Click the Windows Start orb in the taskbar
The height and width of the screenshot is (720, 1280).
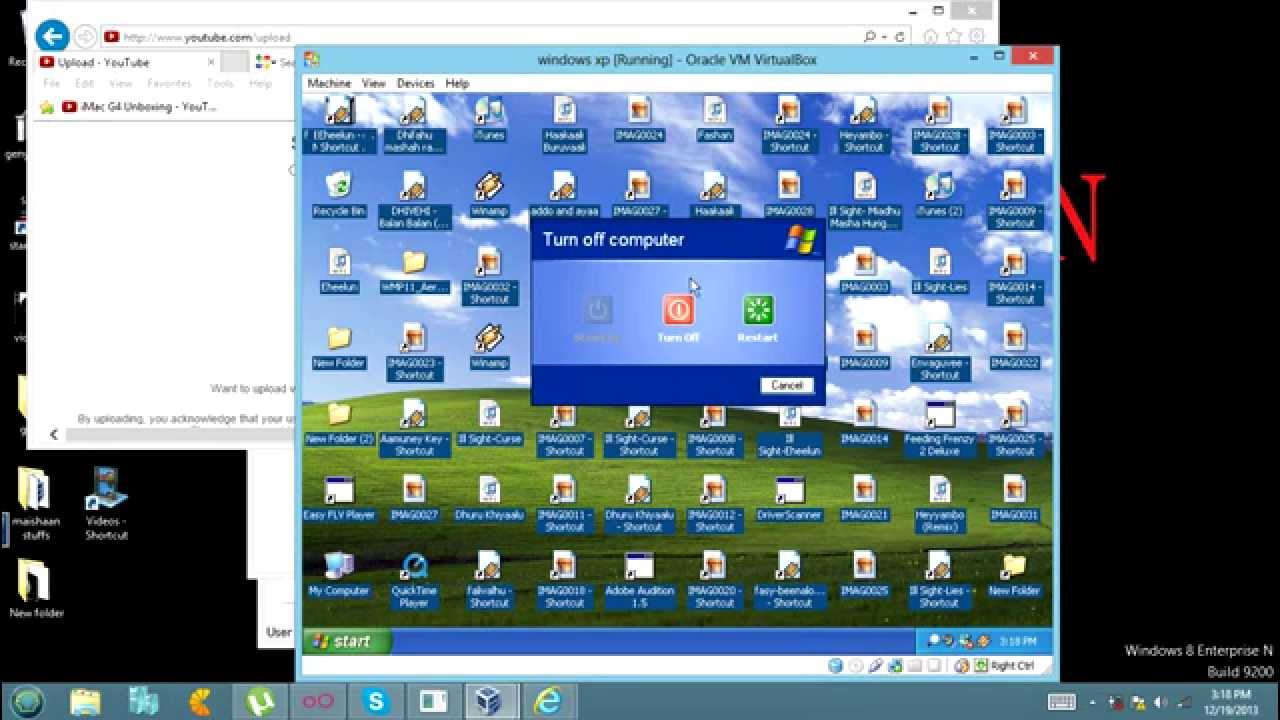pos(27,701)
